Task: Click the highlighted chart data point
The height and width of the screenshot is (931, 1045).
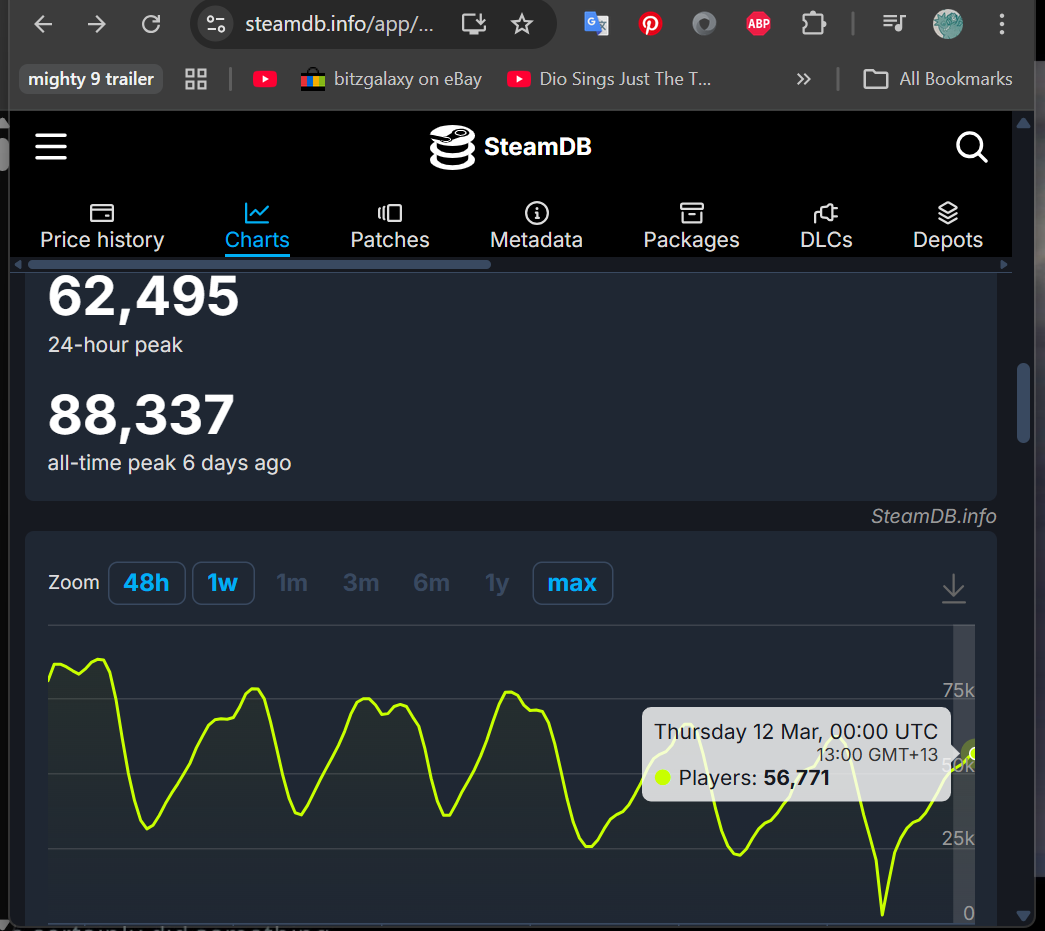Action: coord(972,753)
